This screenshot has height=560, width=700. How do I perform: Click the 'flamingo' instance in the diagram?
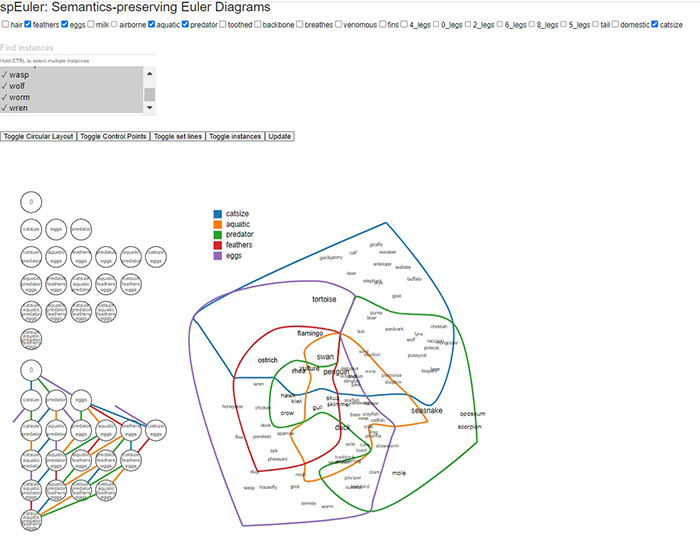pos(310,332)
